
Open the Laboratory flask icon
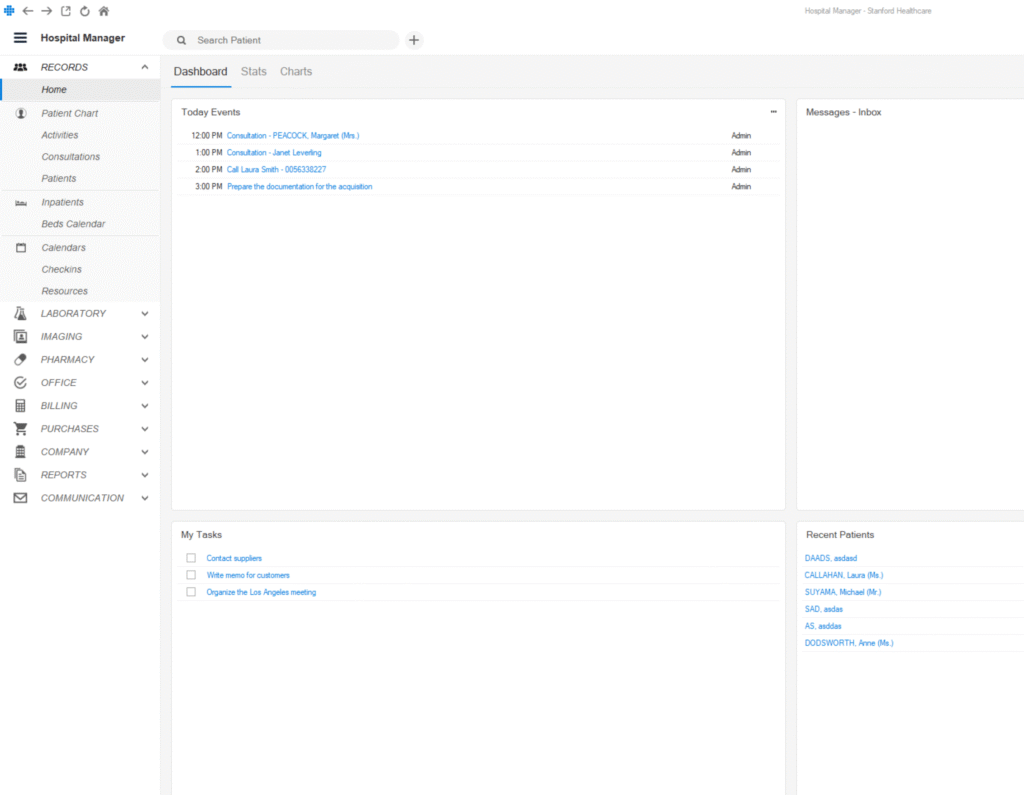(x=20, y=313)
